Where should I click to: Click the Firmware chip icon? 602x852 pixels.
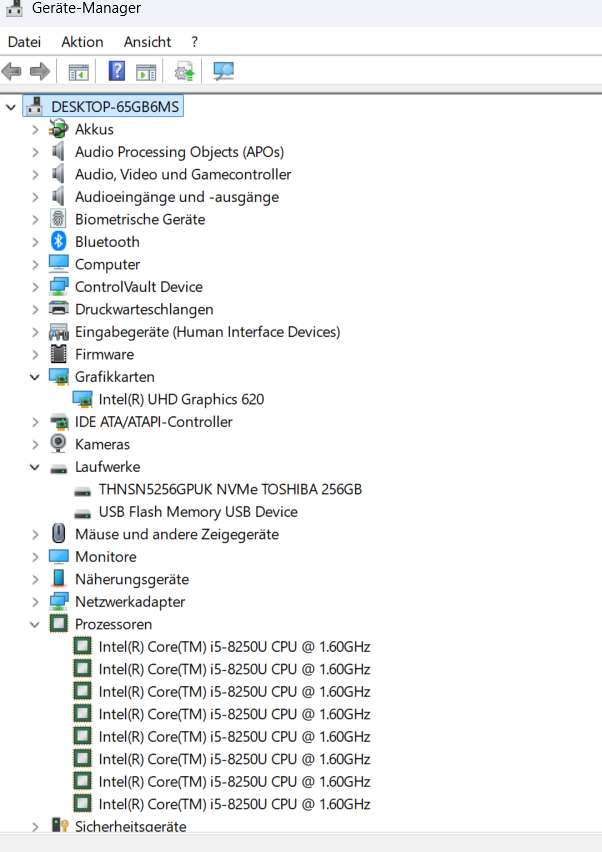pyautogui.click(x=58, y=354)
